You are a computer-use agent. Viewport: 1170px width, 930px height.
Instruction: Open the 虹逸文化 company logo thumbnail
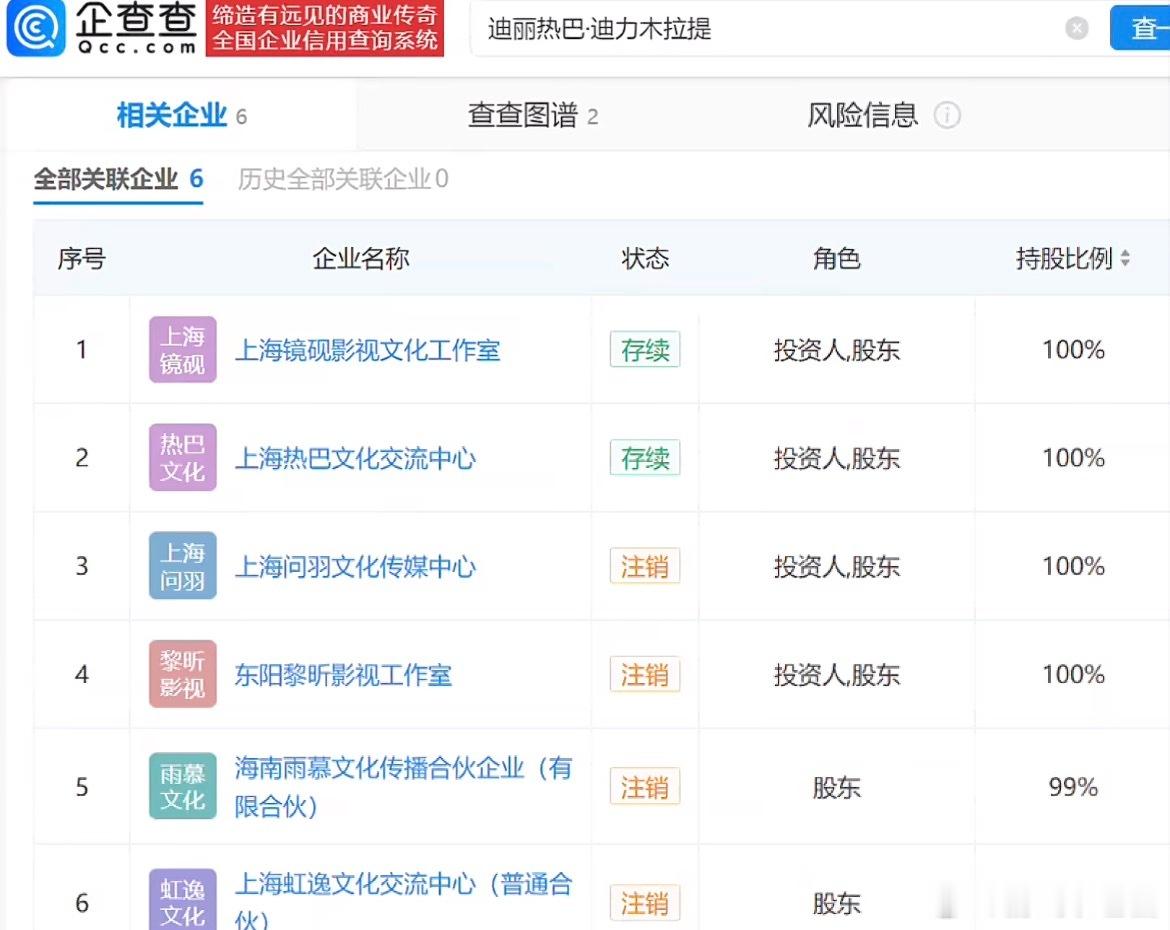point(183,899)
